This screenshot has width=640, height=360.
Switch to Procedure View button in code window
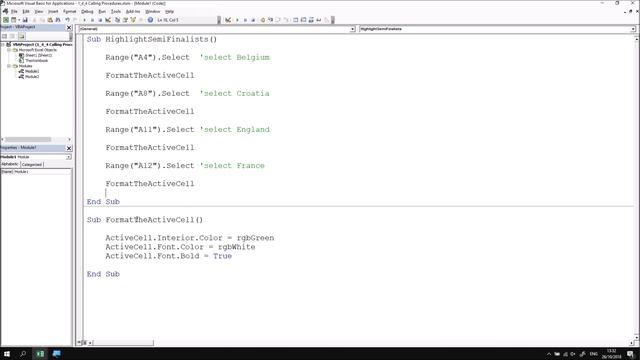pyautogui.click(x=79, y=343)
